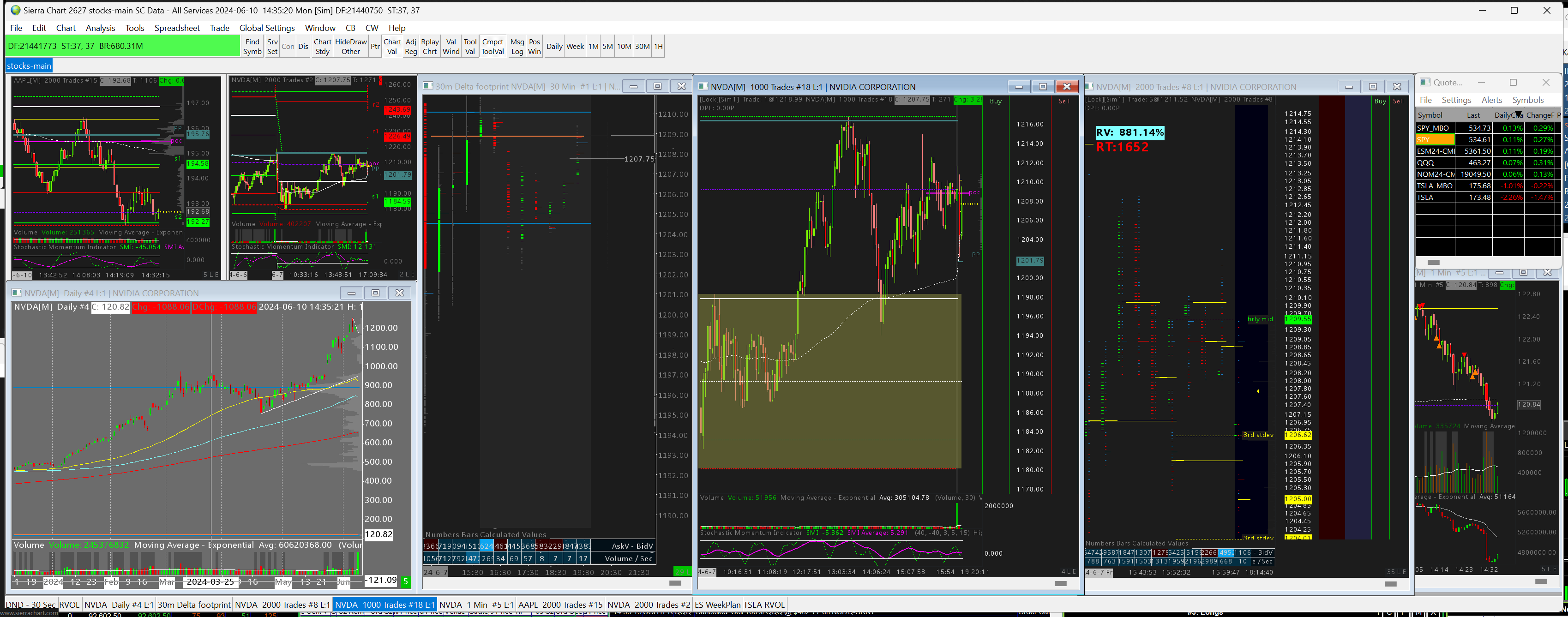Switch chart timeframe to Week
This screenshot has height=617, width=1568.
[x=575, y=46]
